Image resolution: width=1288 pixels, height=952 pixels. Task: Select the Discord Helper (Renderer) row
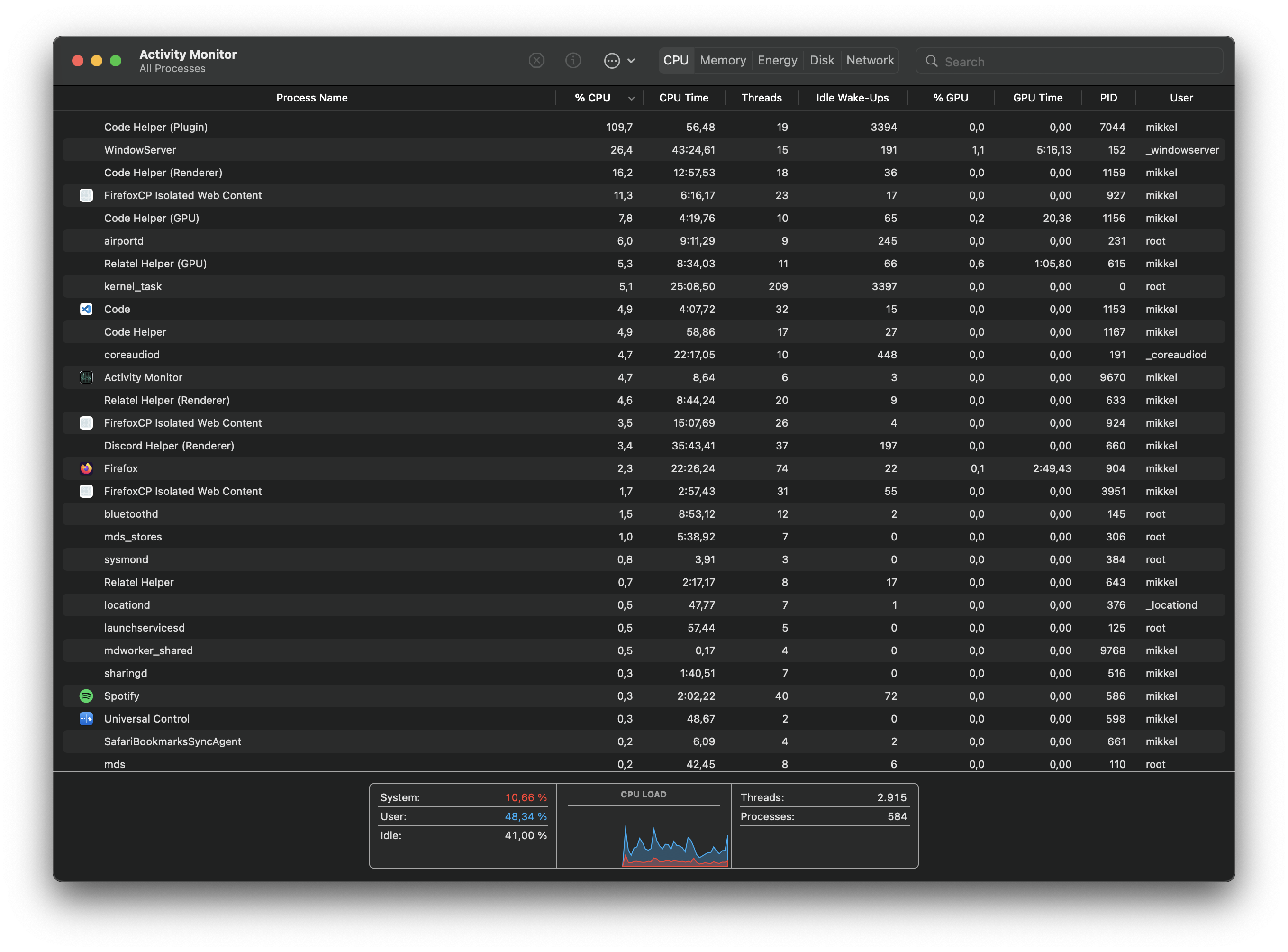pyautogui.click(x=644, y=446)
